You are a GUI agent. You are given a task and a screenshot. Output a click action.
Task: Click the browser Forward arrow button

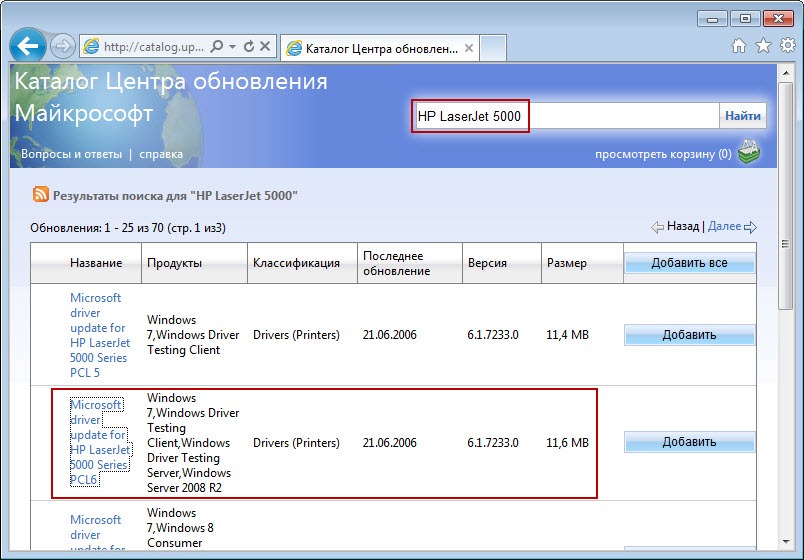point(63,47)
